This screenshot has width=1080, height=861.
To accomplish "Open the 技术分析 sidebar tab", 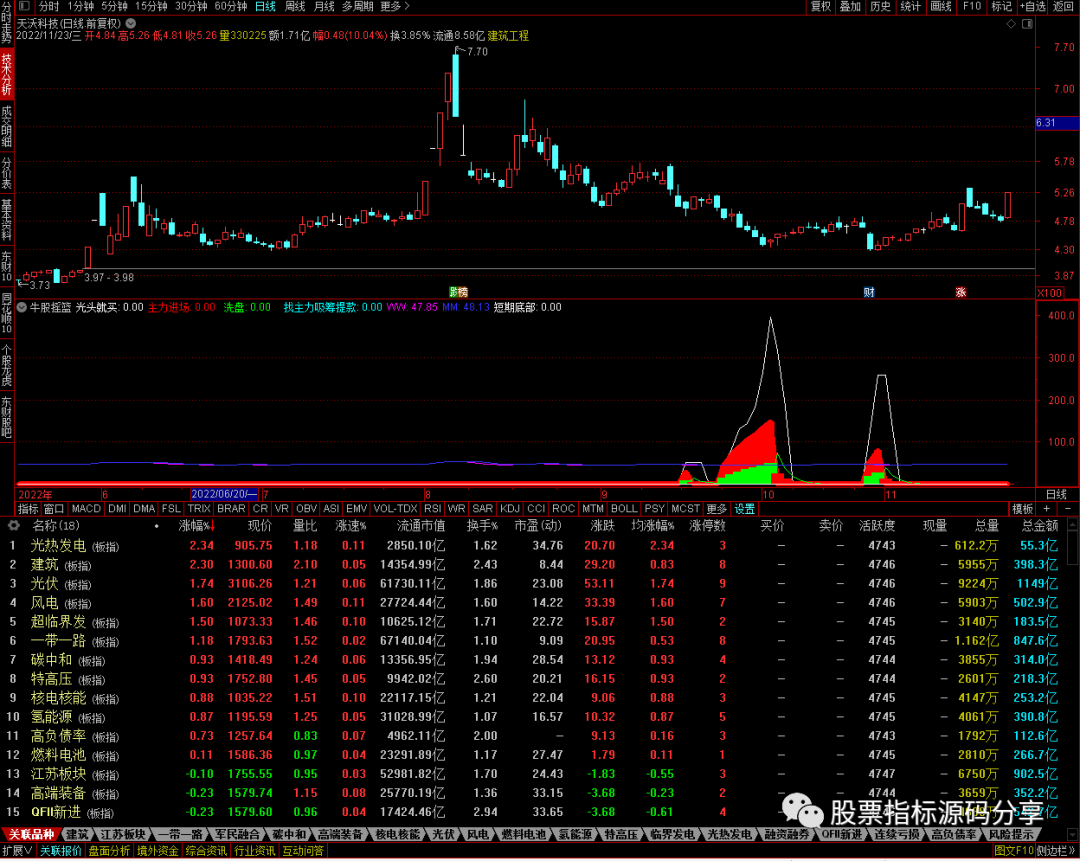I will point(7,74).
